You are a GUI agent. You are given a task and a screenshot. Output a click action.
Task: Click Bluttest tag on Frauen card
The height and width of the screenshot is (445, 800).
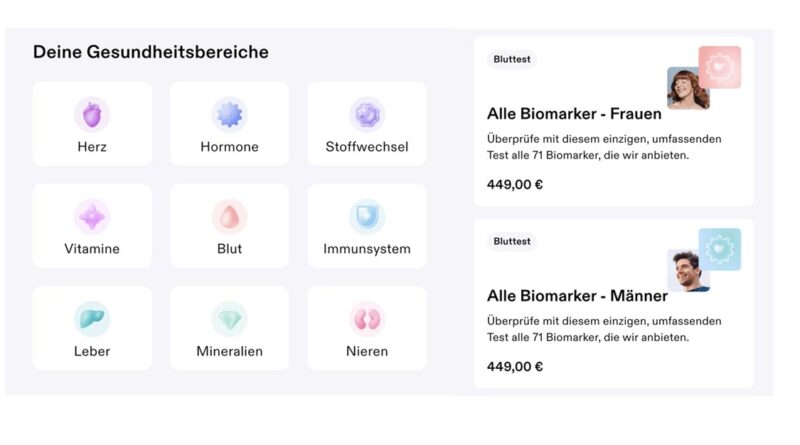tap(513, 59)
